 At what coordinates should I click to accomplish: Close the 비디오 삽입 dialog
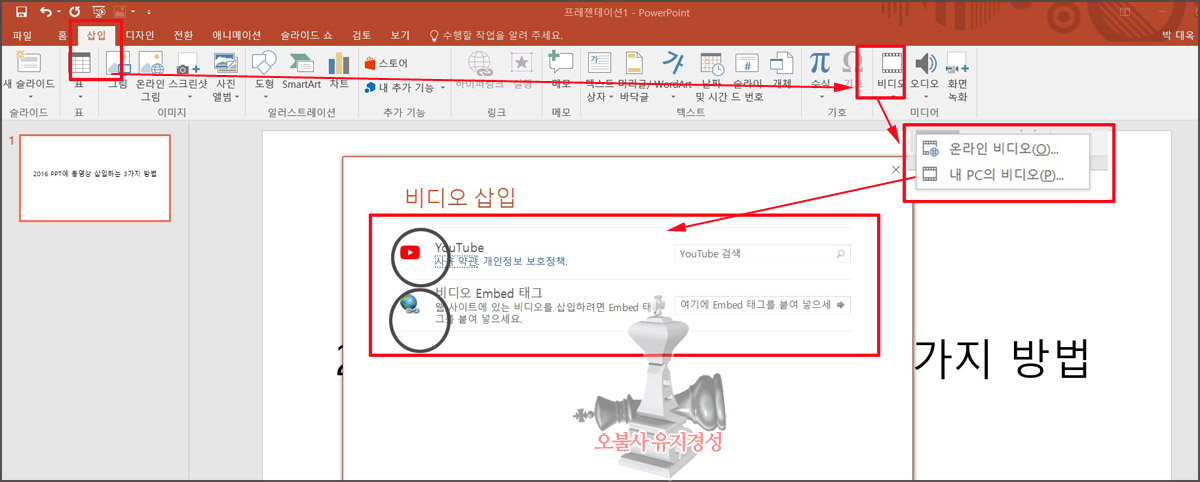coord(896,170)
